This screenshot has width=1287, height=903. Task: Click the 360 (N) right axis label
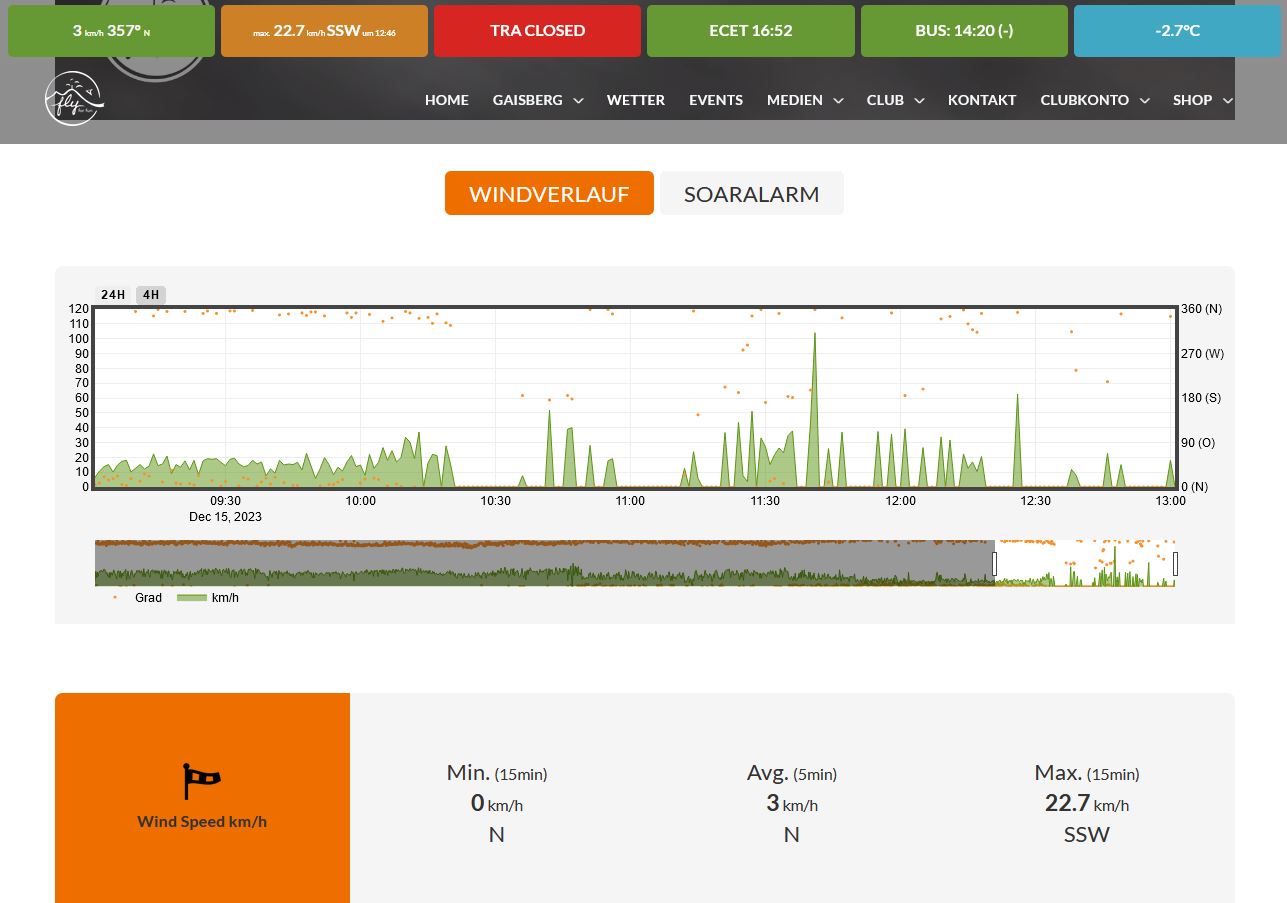pyautogui.click(x=1201, y=309)
